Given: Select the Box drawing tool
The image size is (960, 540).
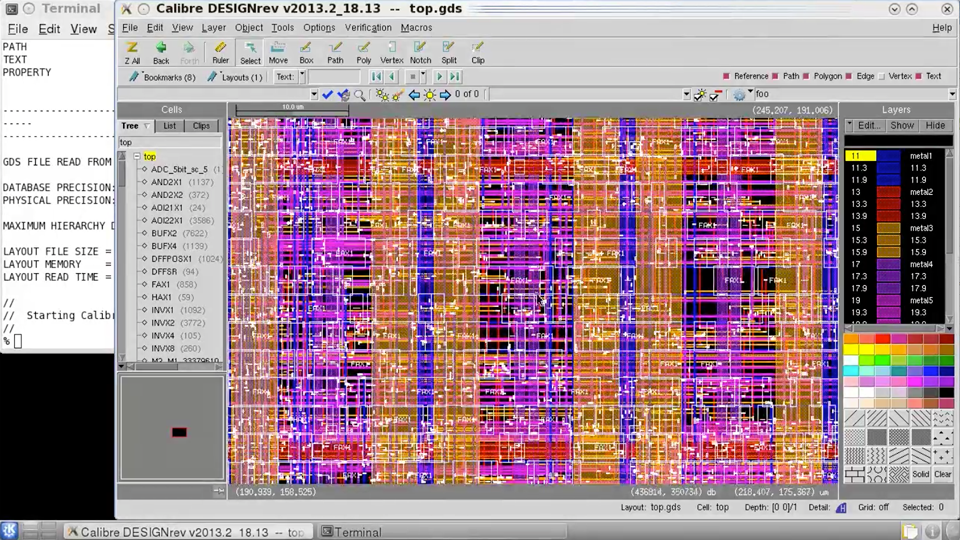Looking at the screenshot, I should (x=306, y=53).
